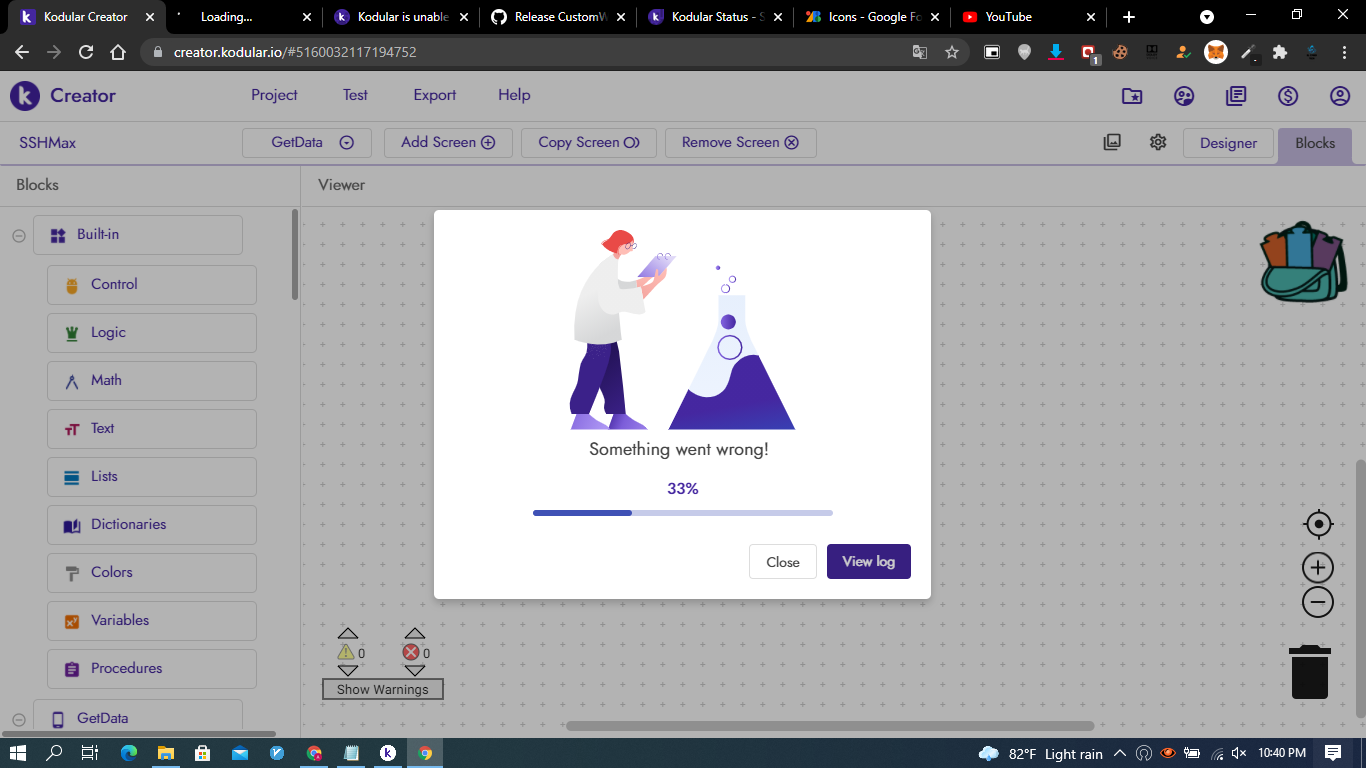Open the Colors blocks drawer
1366x768 pixels.
click(152, 572)
